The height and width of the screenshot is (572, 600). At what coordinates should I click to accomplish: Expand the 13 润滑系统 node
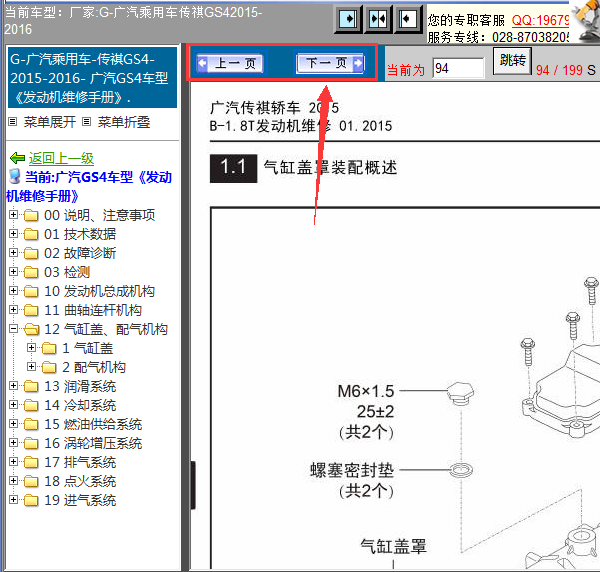13,386
